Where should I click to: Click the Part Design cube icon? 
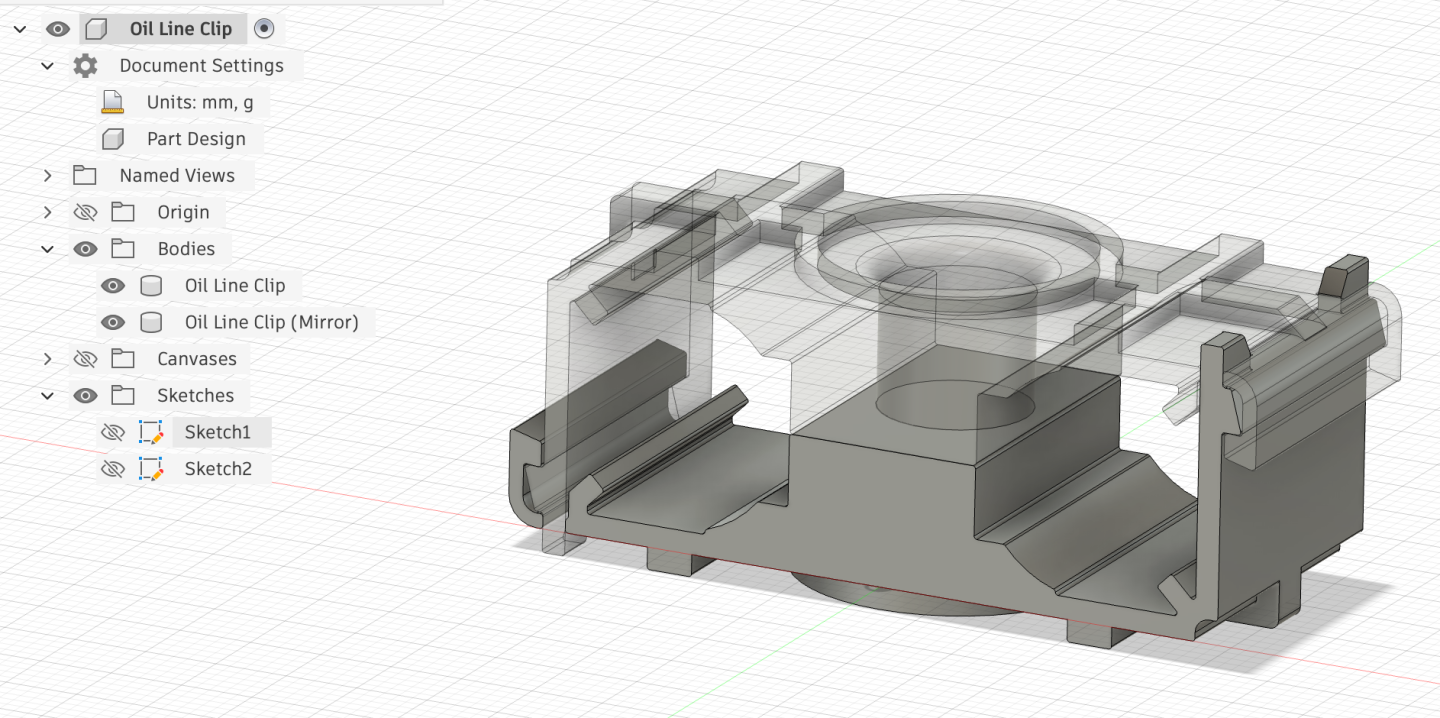[113, 139]
